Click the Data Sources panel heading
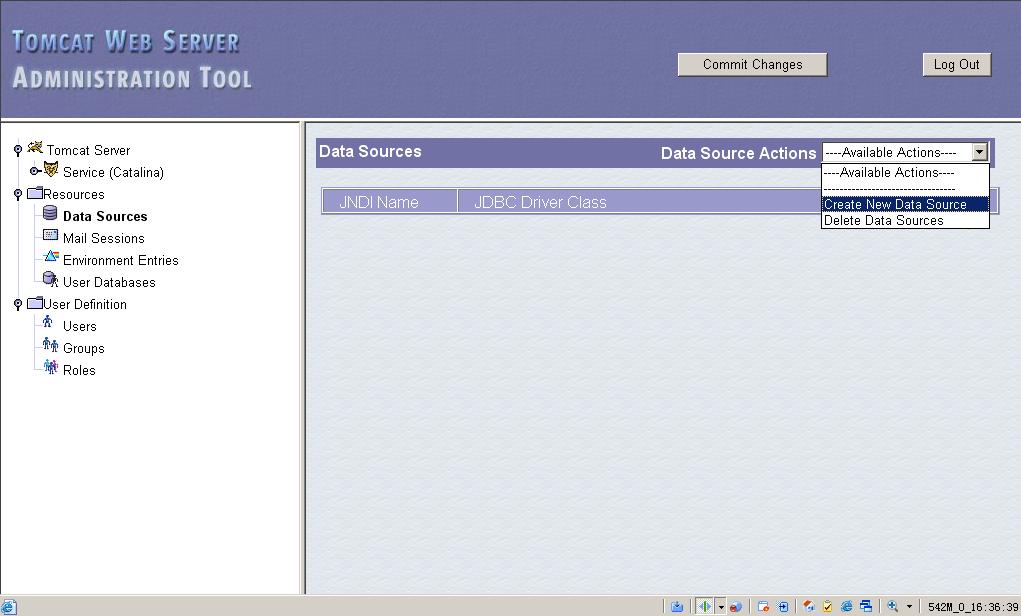The height and width of the screenshot is (616, 1021). click(x=370, y=152)
